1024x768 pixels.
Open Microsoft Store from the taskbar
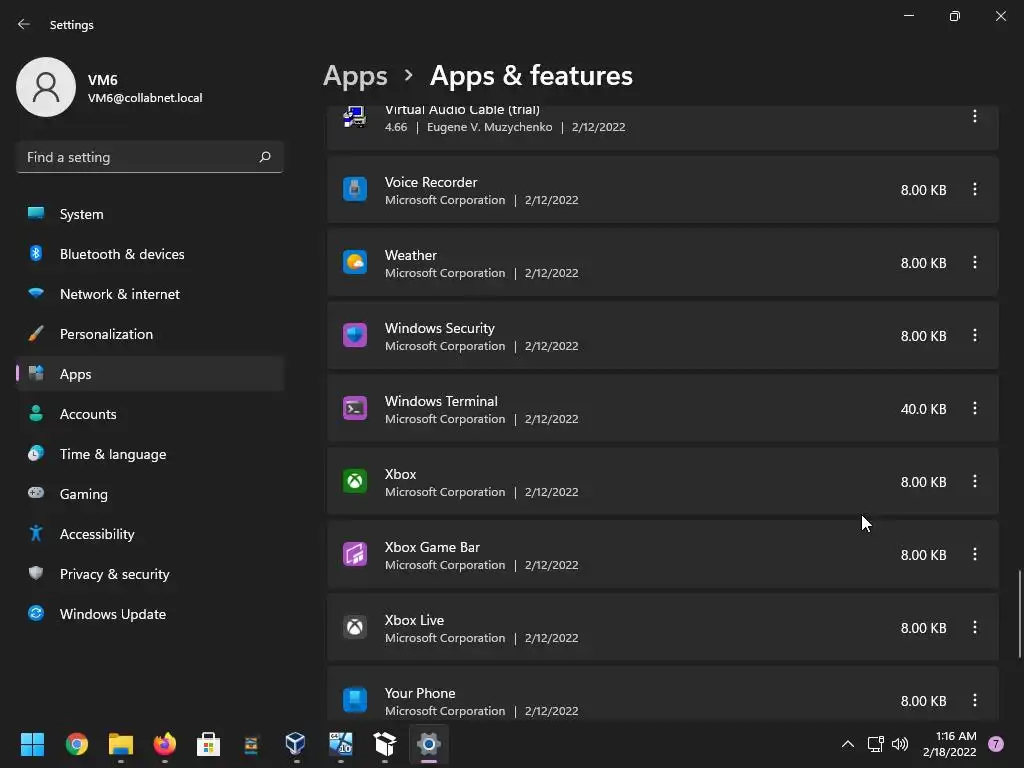coord(208,744)
